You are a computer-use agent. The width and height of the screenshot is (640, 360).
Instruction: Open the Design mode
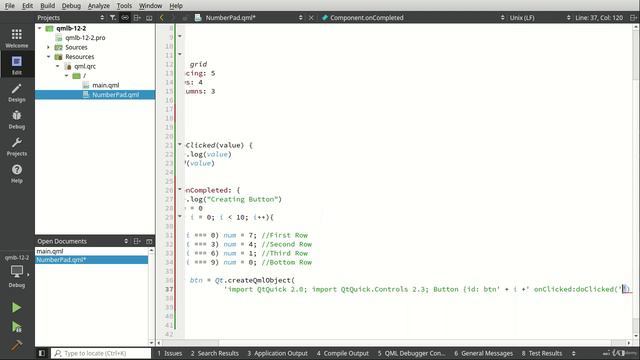(17, 92)
